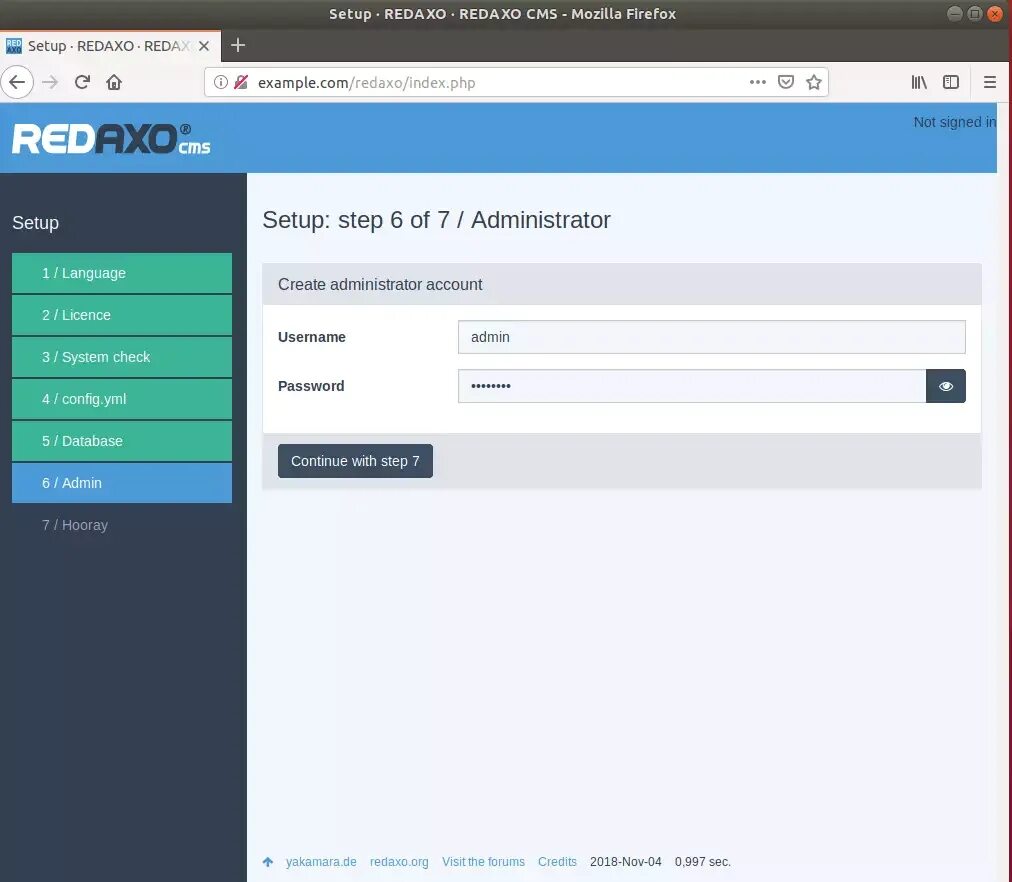Click the scroll-to-top arrow in footer
Image resolution: width=1012 pixels, height=882 pixels.
(268, 861)
